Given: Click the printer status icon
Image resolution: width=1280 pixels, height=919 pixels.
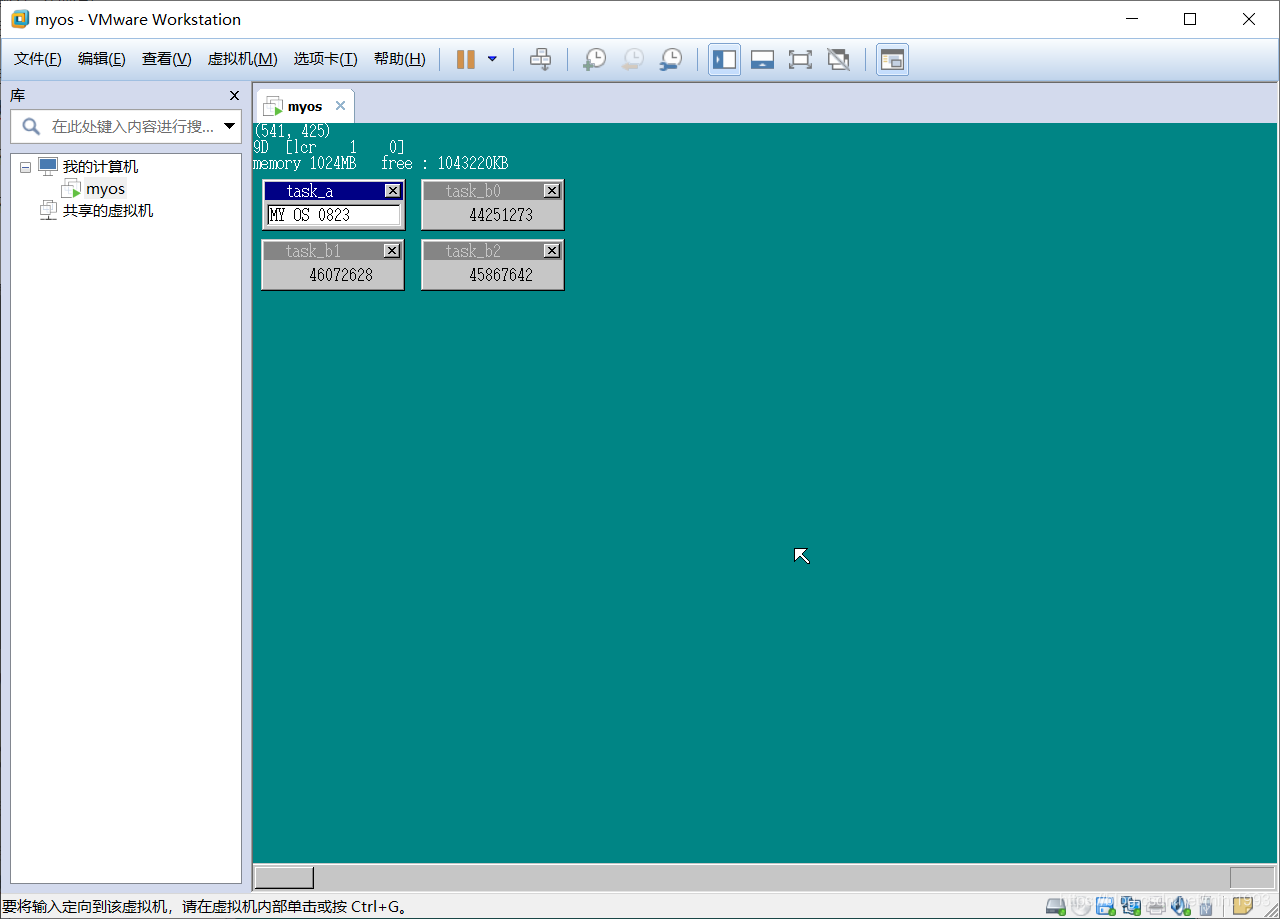Looking at the screenshot, I should click(x=1156, y=906).
